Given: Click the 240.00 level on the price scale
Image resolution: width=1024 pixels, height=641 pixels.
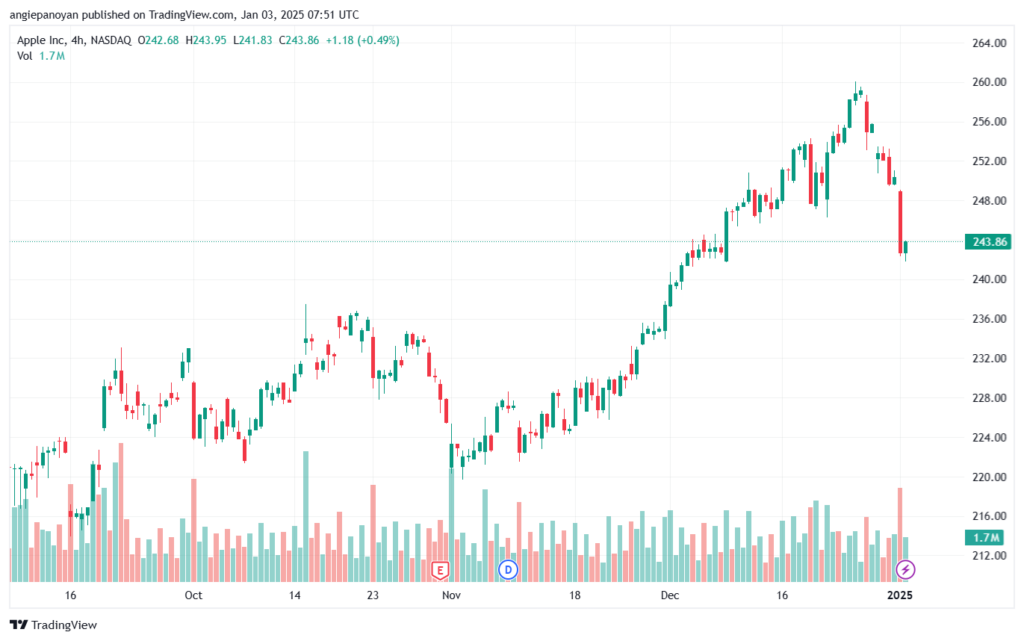Looking at the screenshot, I should (x=989, y=279).
